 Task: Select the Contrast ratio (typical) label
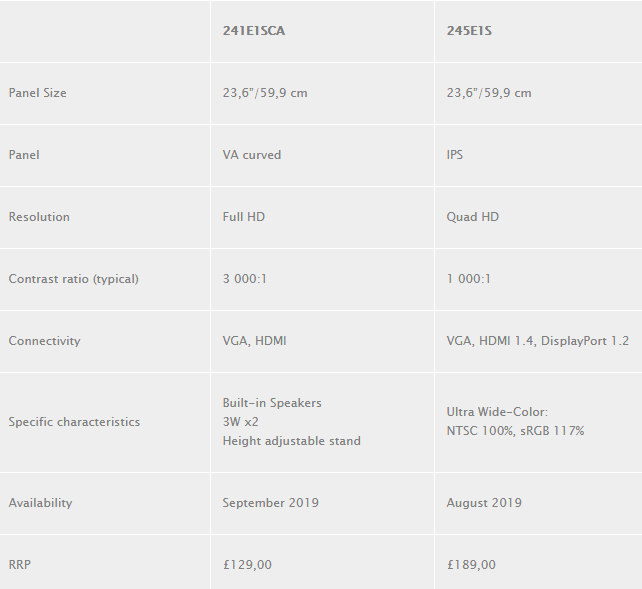pos(73,279)
